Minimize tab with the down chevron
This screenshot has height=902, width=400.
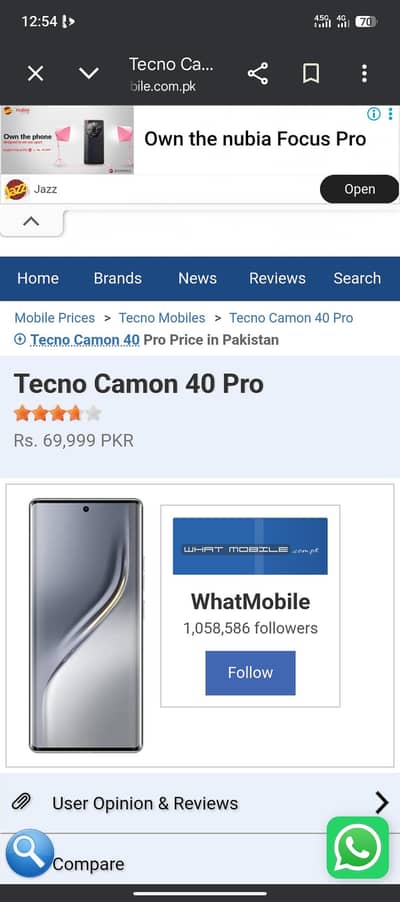point(89,74)
